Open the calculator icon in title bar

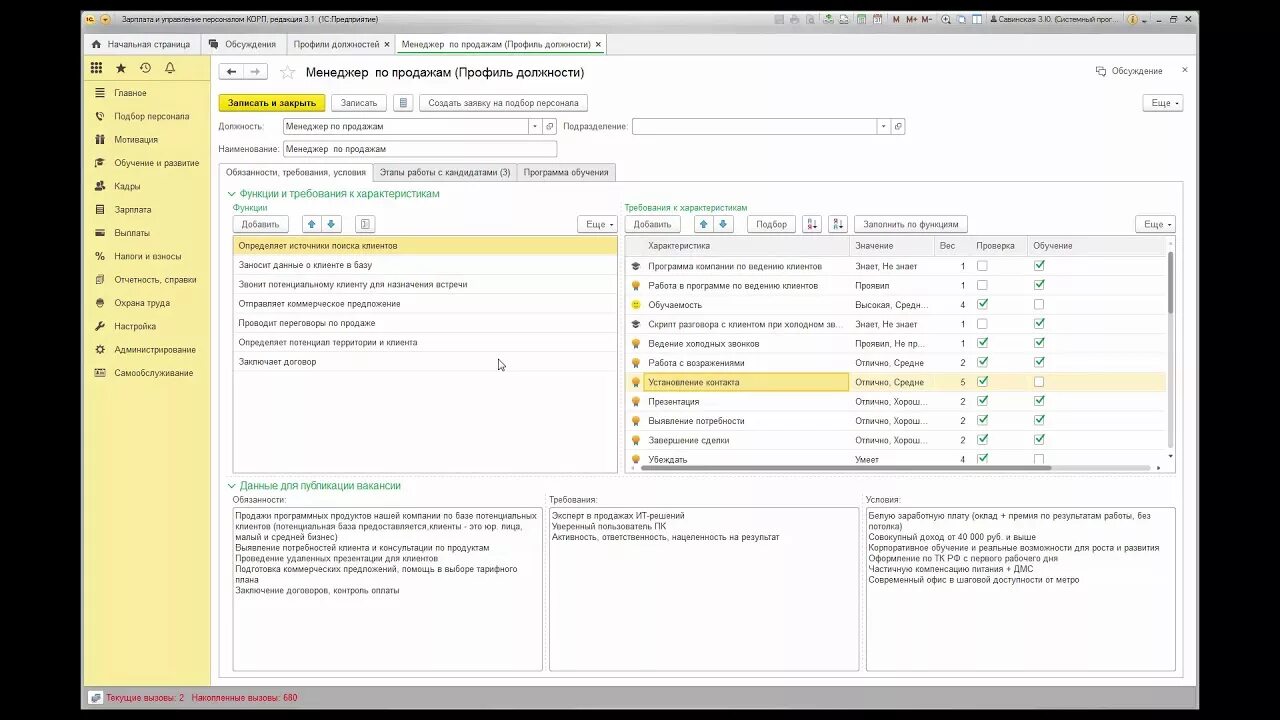(x=860, y=19)
